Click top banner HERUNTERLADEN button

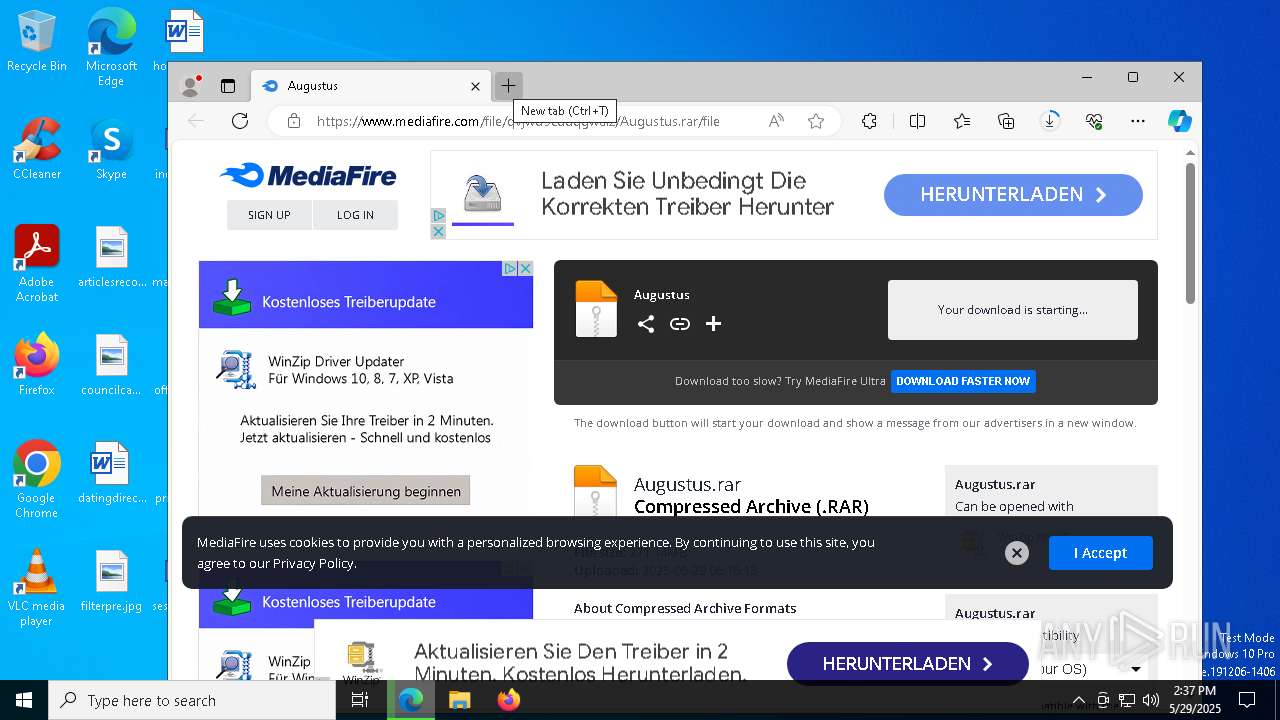click(x=1013, y=195)
